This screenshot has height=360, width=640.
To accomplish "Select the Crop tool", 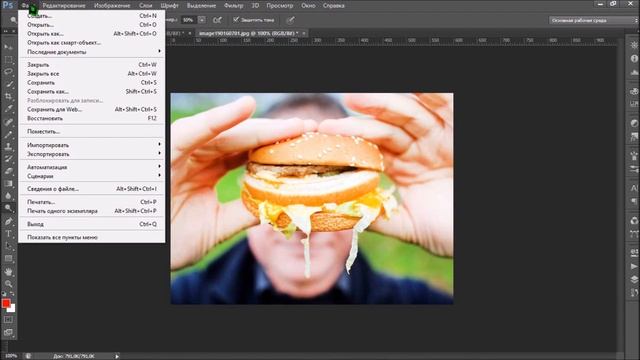I will click(x=8, y=96).
